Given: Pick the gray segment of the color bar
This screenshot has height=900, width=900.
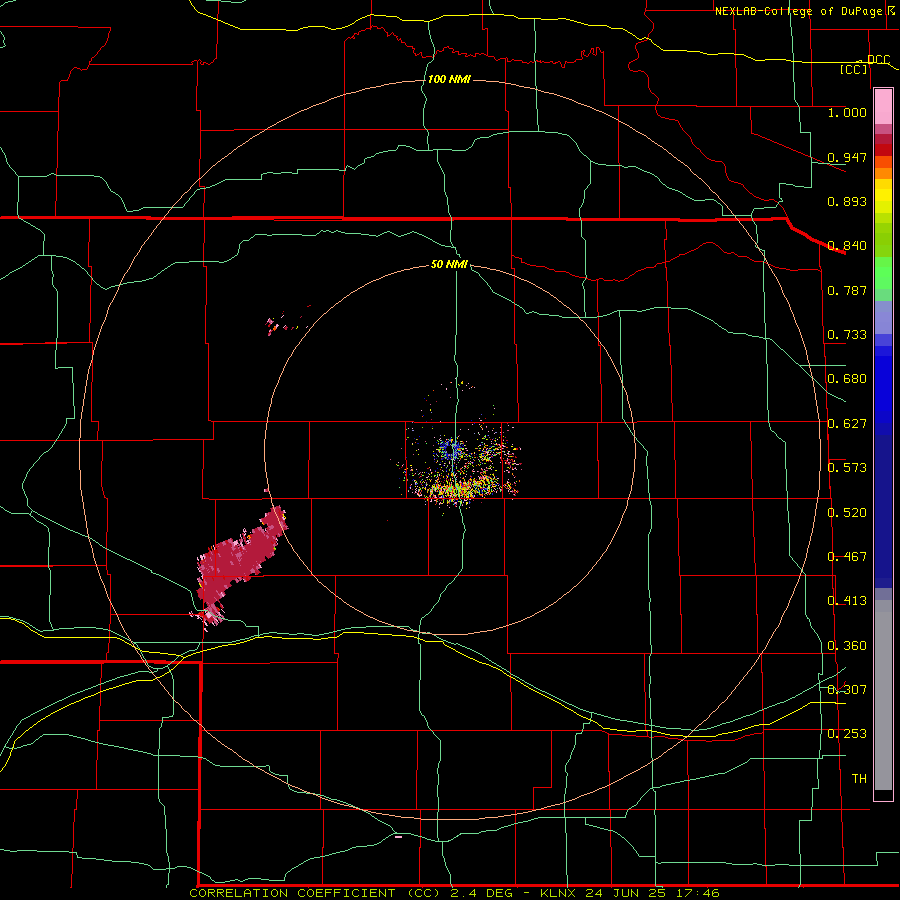Looking at the screenshot, I should 883,695.
